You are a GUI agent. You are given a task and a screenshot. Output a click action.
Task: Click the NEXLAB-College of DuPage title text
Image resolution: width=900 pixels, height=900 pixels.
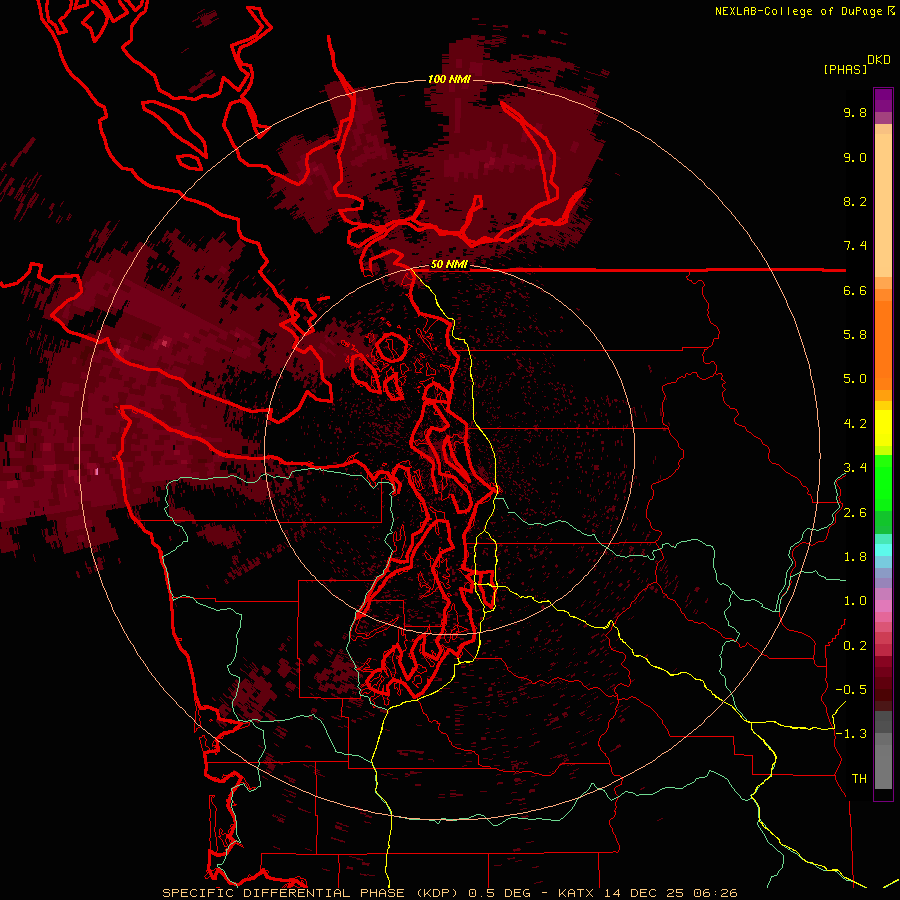[x=798, y=11]
